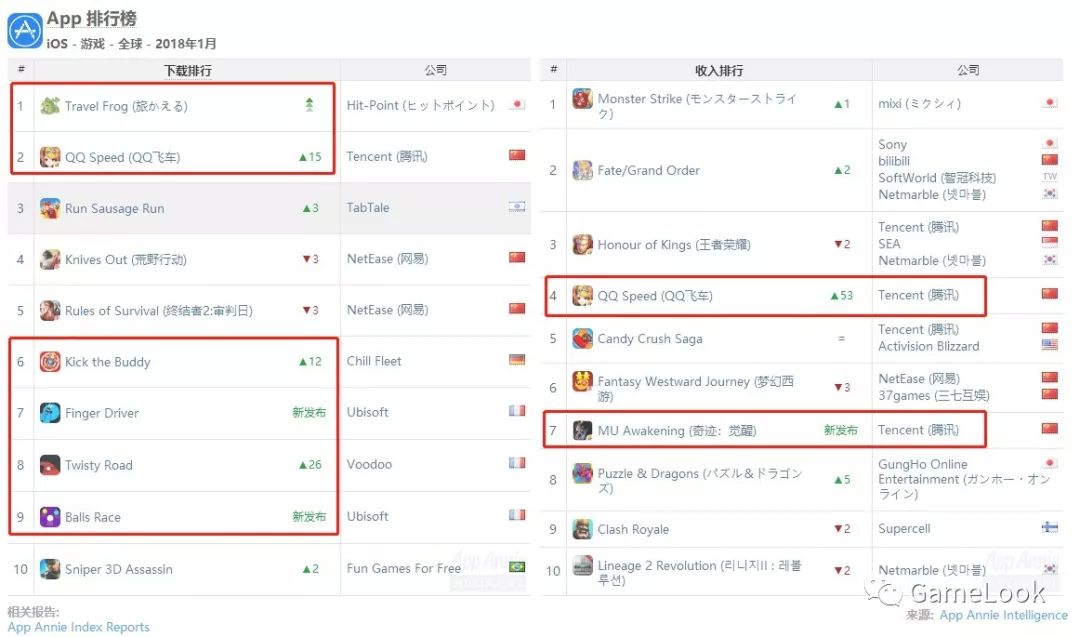
Task: Click the 下载排行 column header
Action: click(187, 71)
